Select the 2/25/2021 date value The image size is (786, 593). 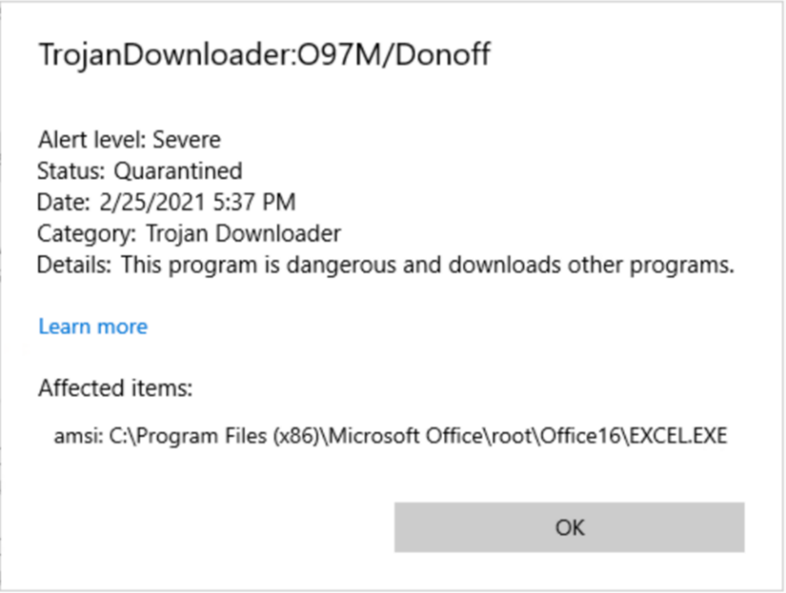point(152,203)
